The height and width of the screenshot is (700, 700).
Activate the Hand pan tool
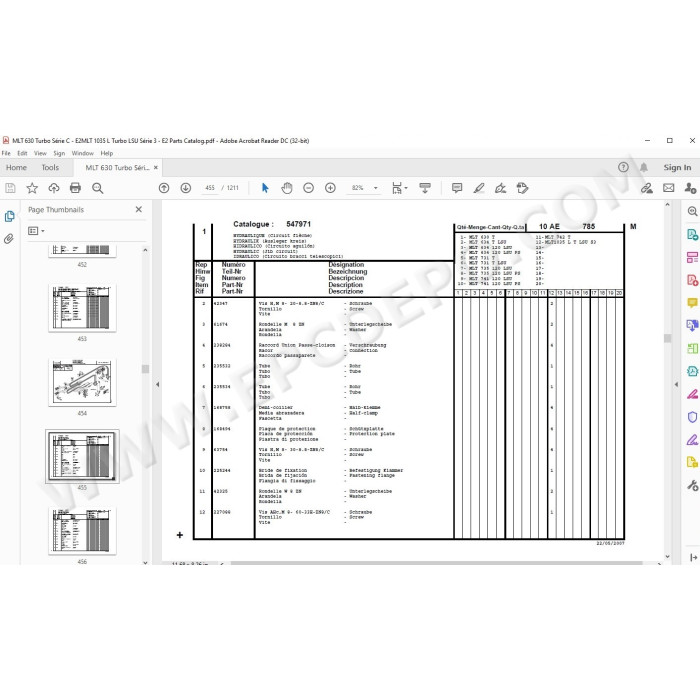[287, 188]
